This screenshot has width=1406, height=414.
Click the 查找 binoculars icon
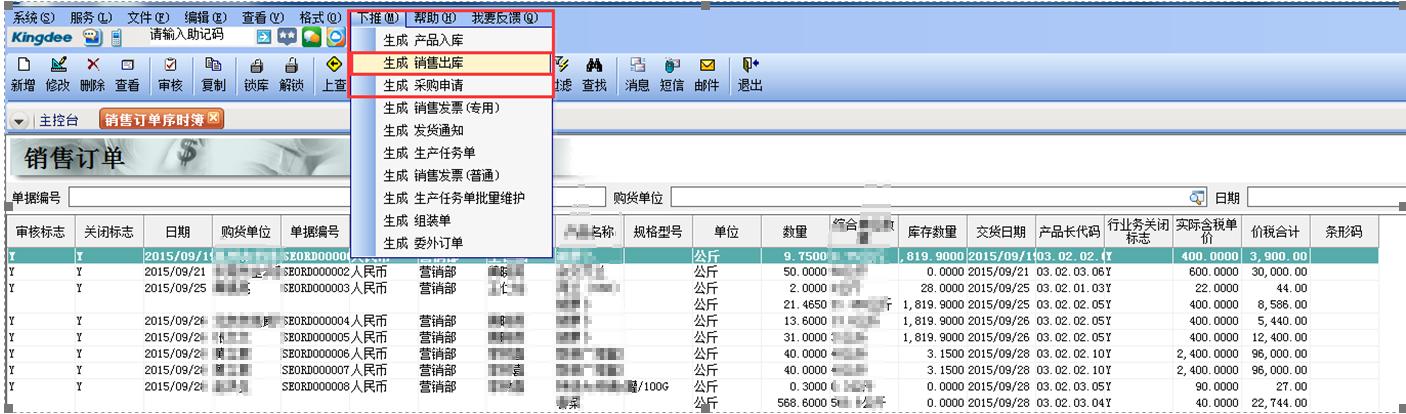(594, 74)
